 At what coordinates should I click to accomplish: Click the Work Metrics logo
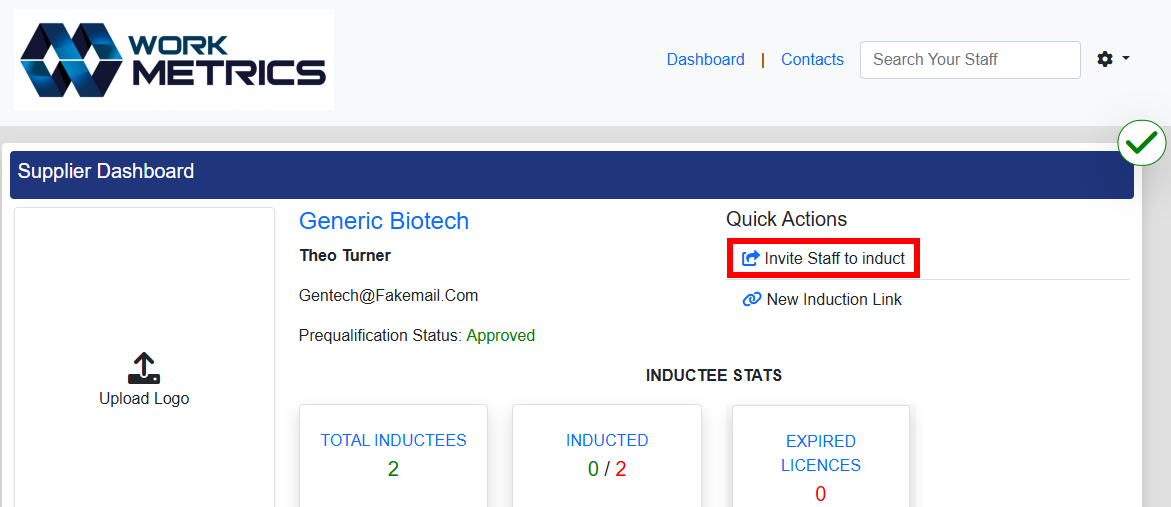[x=173, y=59]
